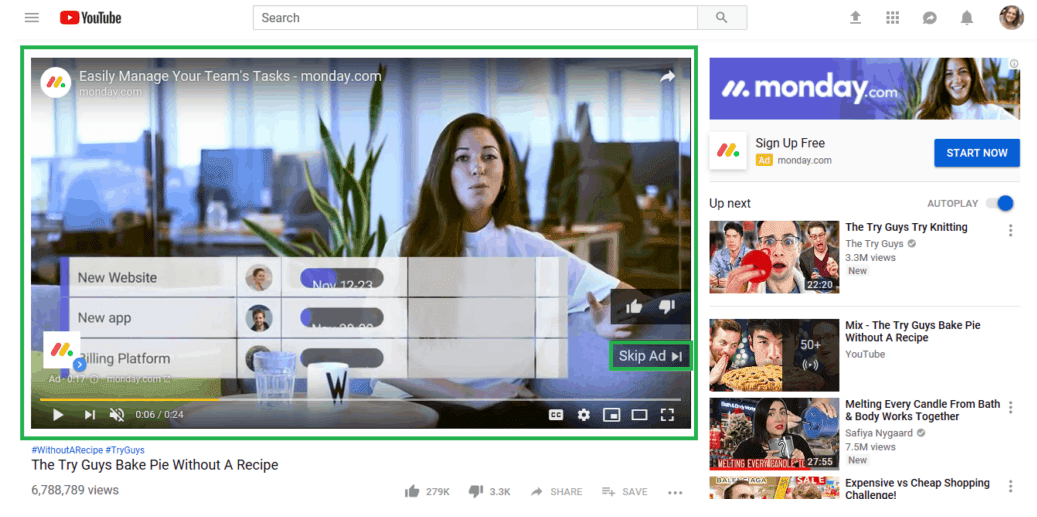Like the video (279K)

coord(427,492)
